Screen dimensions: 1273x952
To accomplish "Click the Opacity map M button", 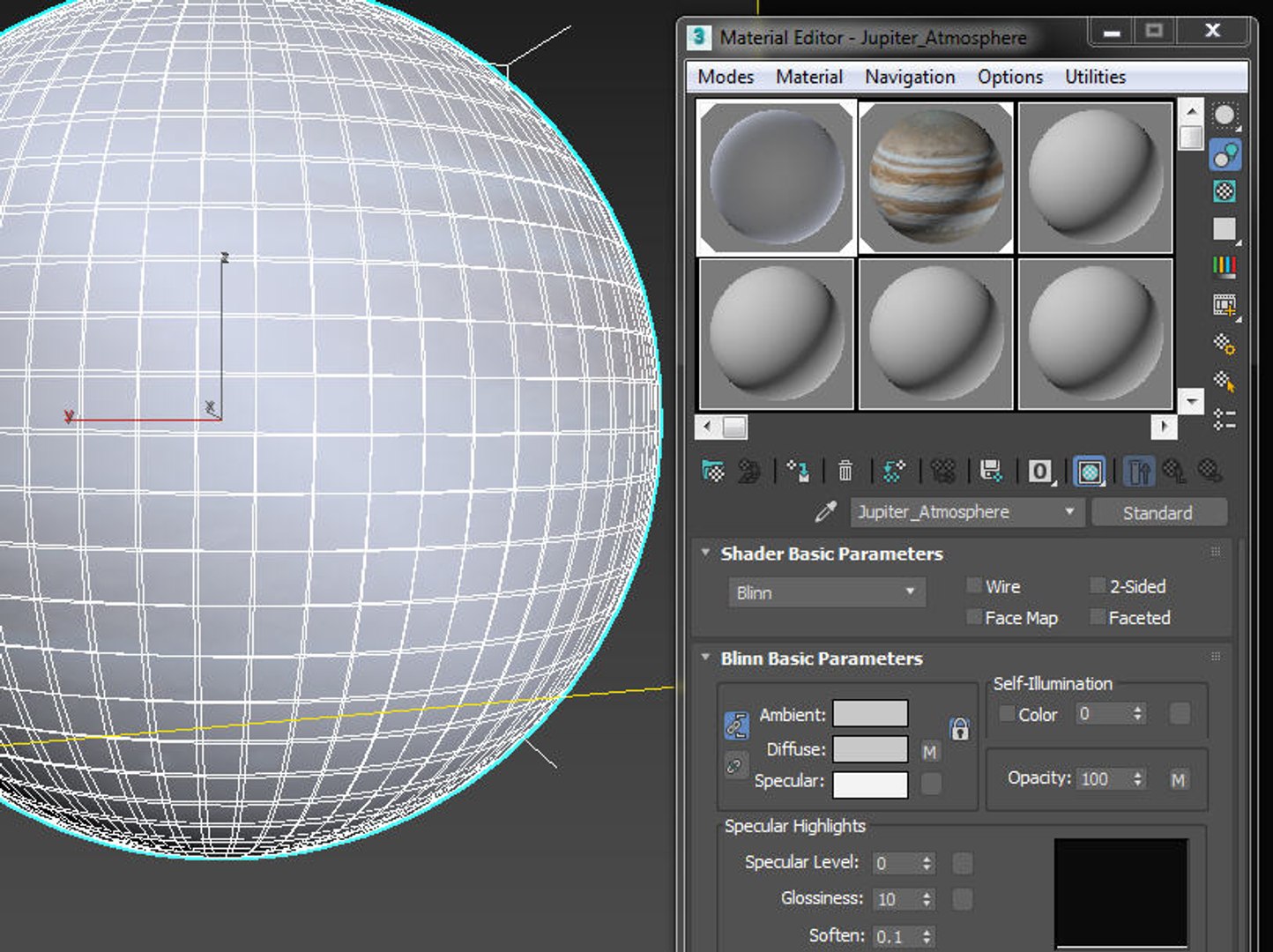I will tap(1179, 779).
